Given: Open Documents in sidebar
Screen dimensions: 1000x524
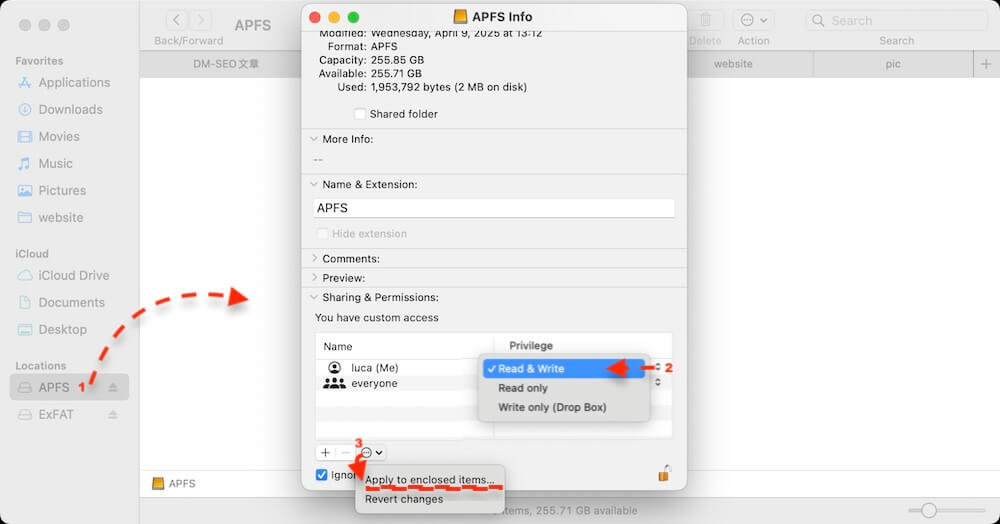Looking at the screenshot, I should click(61, 303).
